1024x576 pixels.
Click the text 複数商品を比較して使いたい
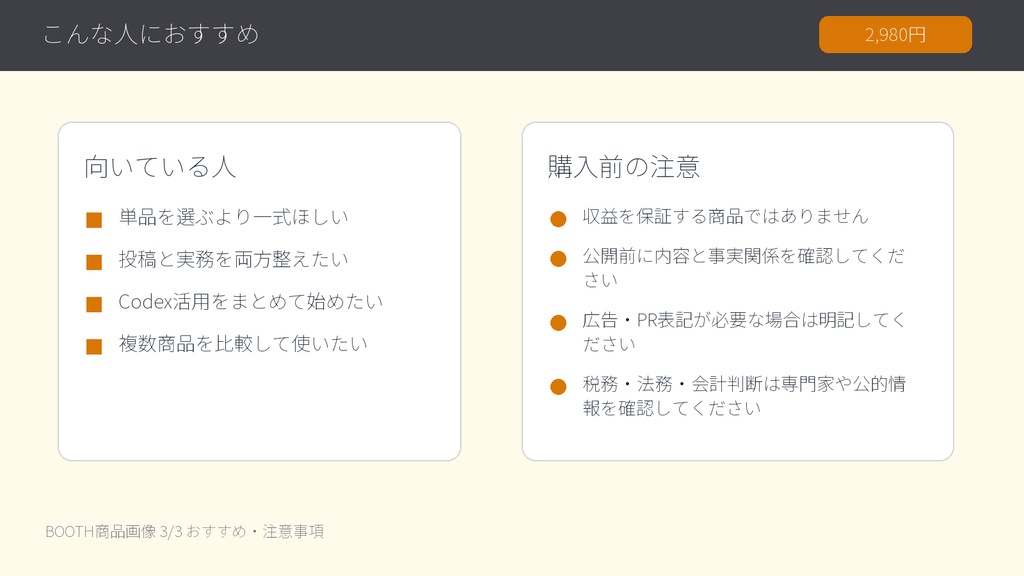point(243,344)
